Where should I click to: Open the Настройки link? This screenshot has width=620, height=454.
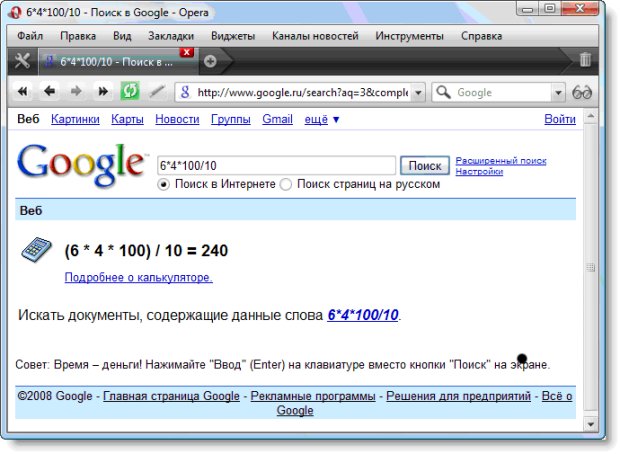[479, 172]
